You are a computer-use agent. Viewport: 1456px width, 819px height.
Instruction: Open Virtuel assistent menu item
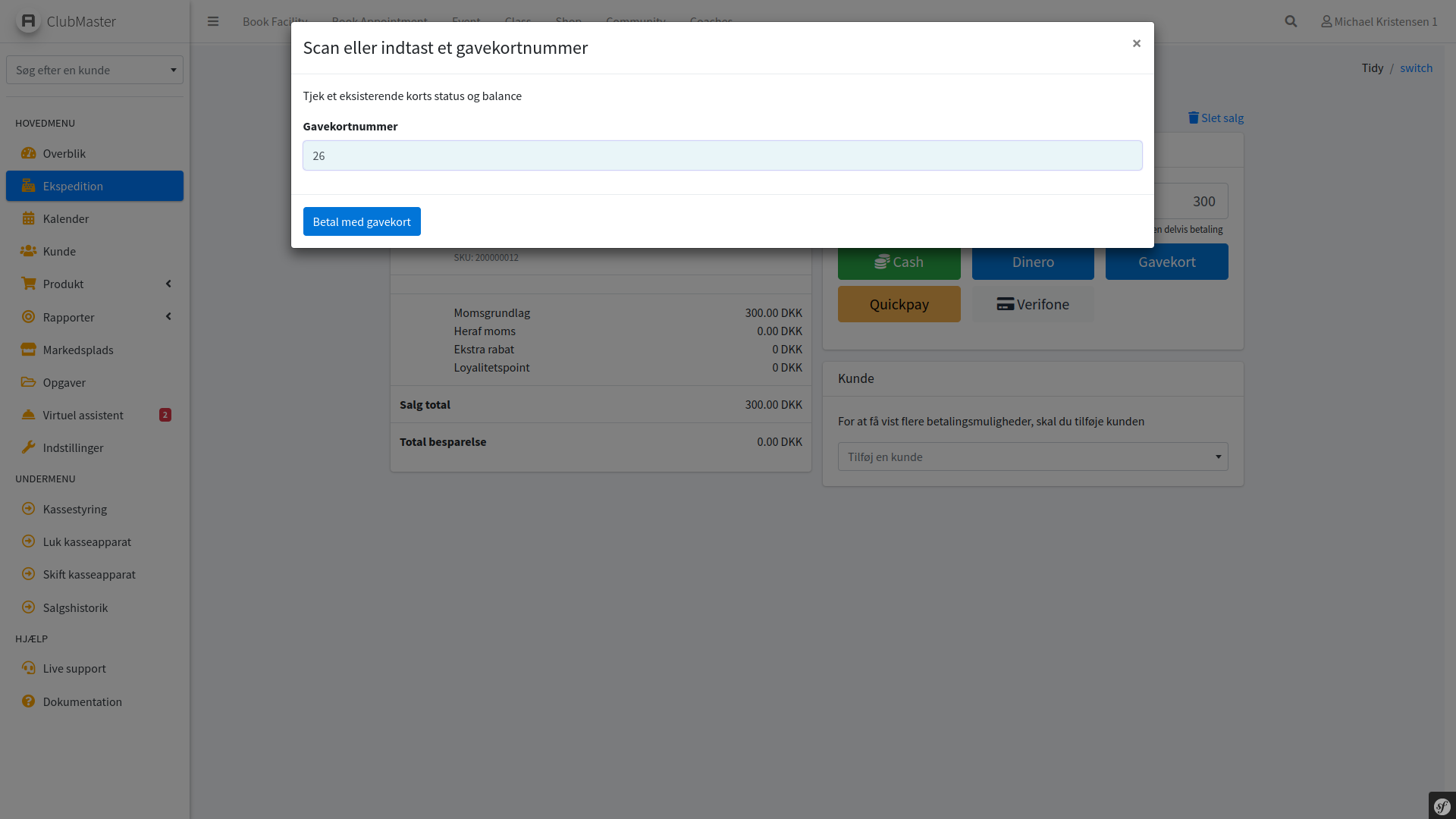point(83,415)
